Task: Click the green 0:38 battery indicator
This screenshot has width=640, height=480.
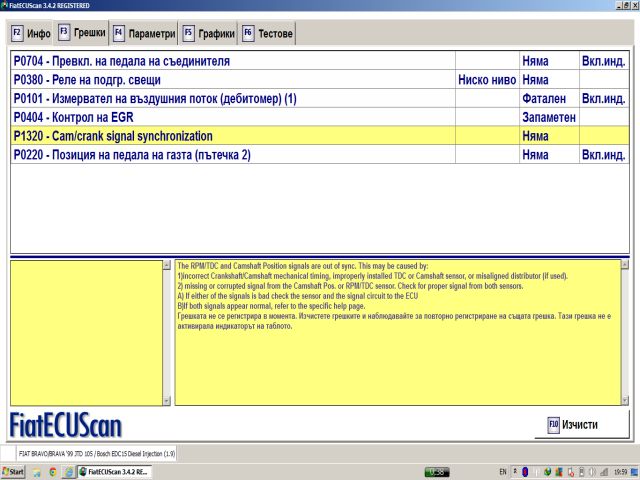Action: click(437, 471)
